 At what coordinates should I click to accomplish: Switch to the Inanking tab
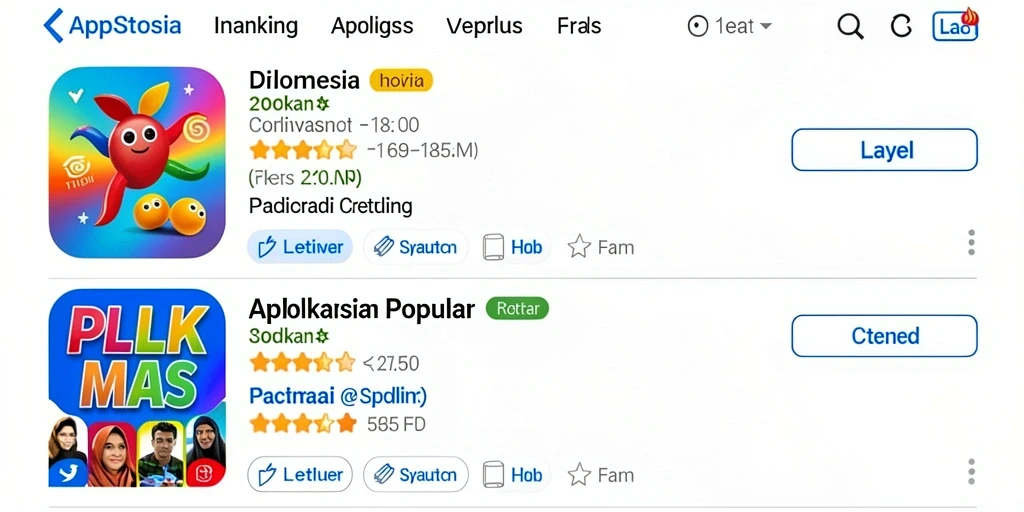coord(256,26)
